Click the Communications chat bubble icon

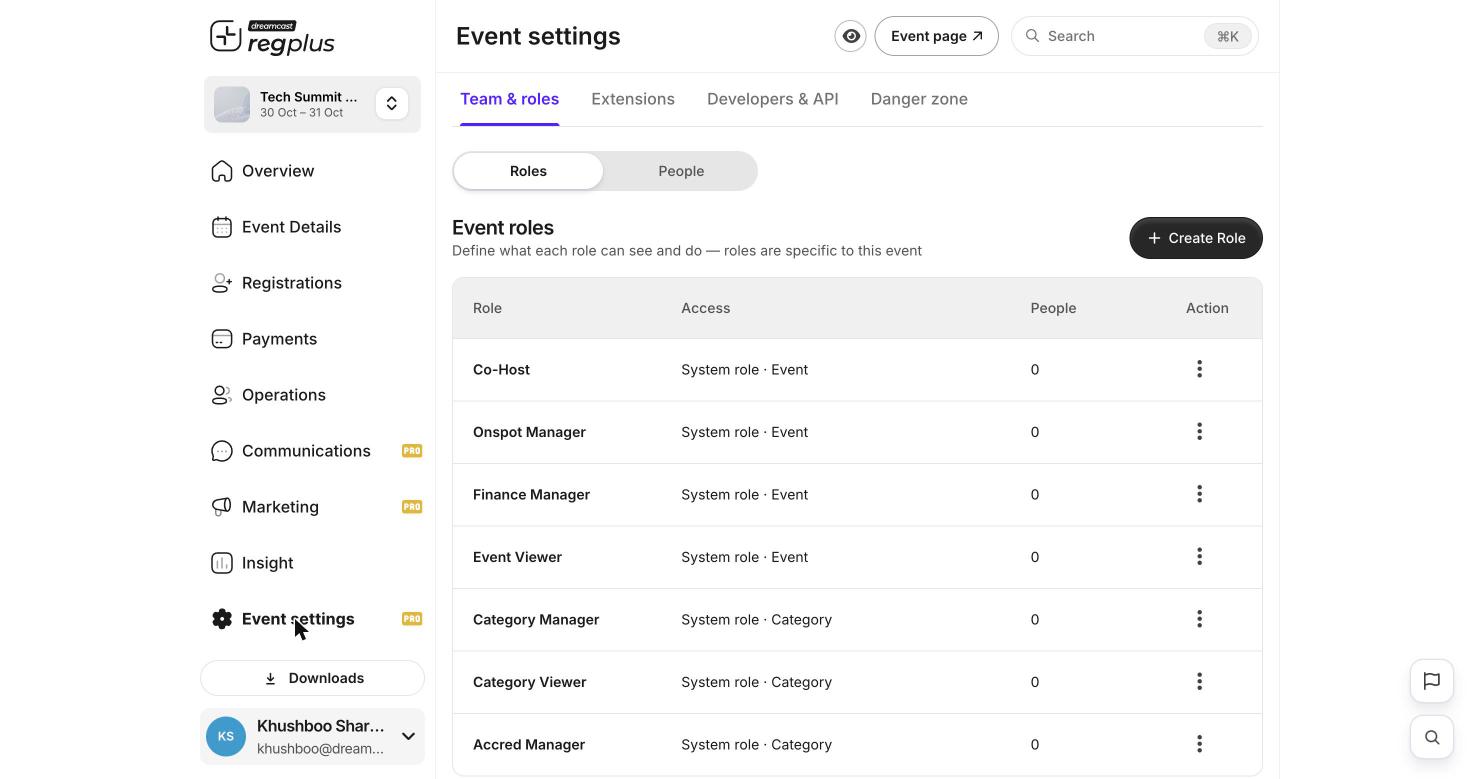click(222, 451)
